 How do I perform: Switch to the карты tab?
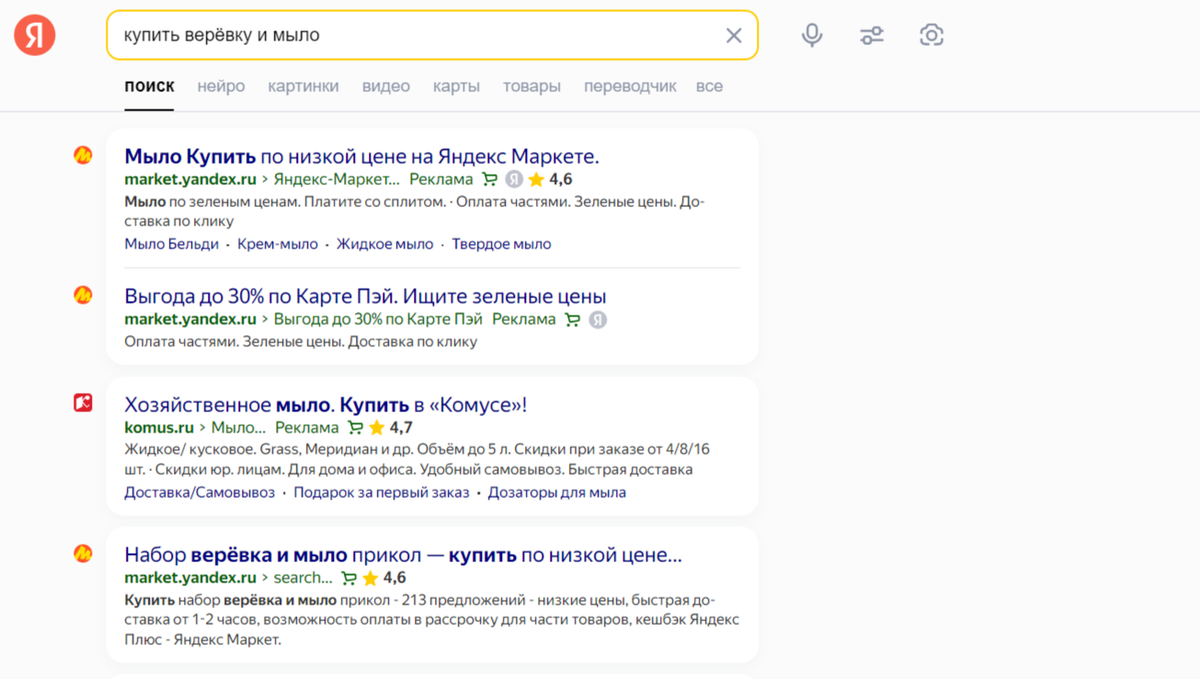point(456,86)
